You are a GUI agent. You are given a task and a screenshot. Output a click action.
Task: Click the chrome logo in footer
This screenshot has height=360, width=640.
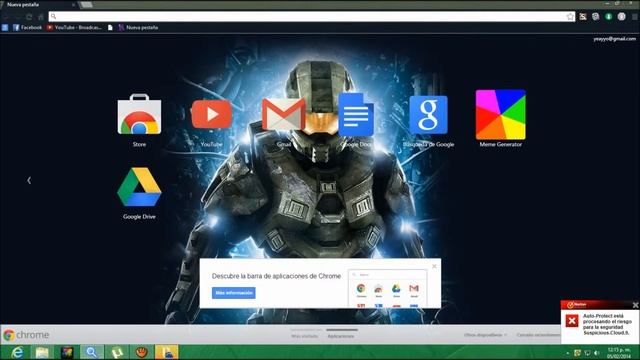(26, 335)
